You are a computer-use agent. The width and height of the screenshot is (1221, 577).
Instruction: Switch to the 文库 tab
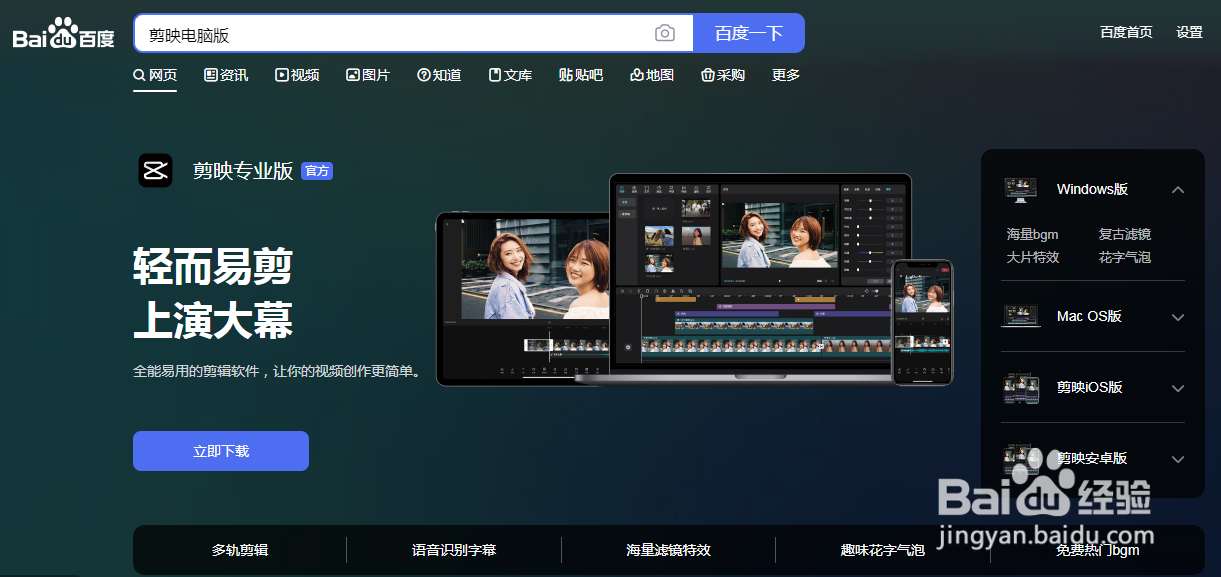(510, 75)
